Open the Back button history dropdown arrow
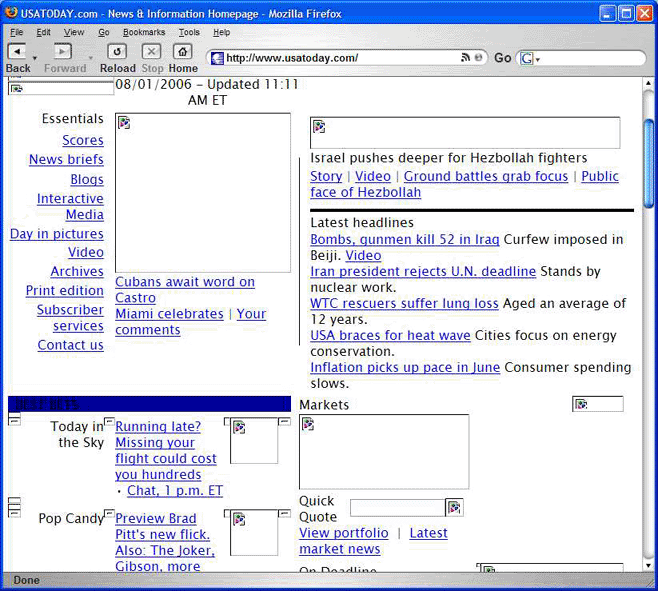Image resolution: width=658 pixels, height=591 pixels. 35,59
